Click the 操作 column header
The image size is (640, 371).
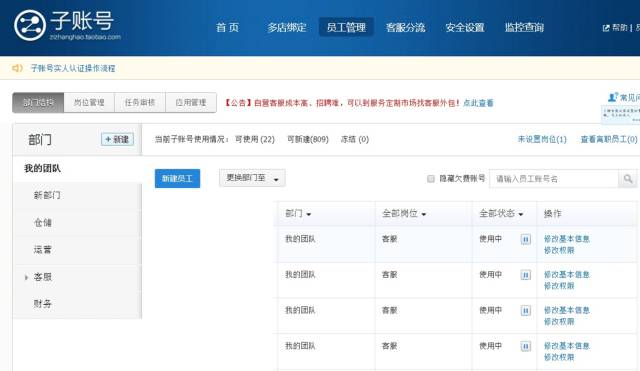[553, 213]
